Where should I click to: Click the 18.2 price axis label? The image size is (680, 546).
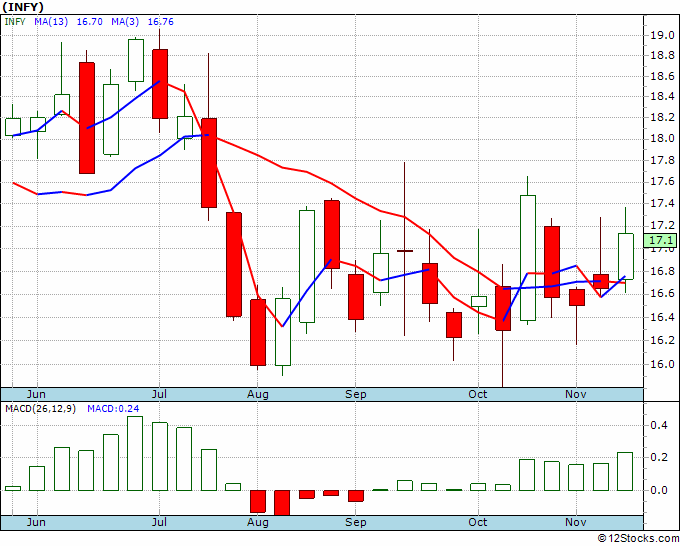tap(662, 118)
